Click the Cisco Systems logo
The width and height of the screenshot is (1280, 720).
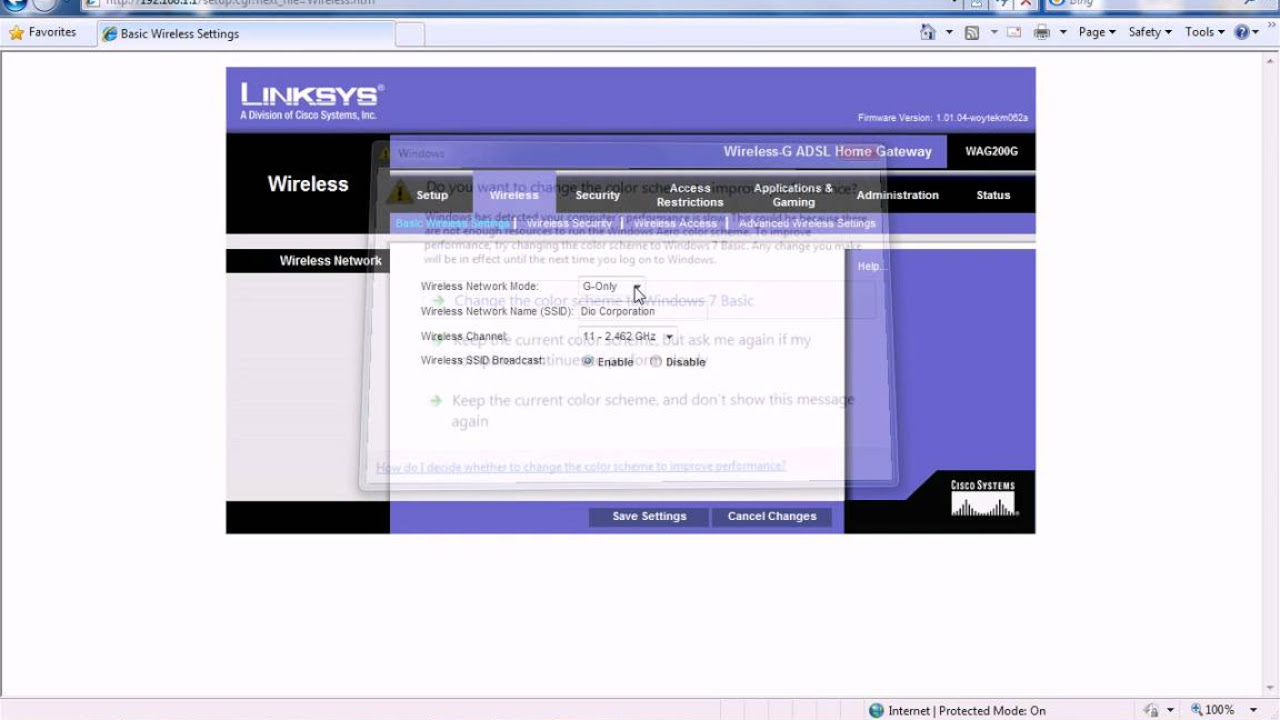coord(983,498)
